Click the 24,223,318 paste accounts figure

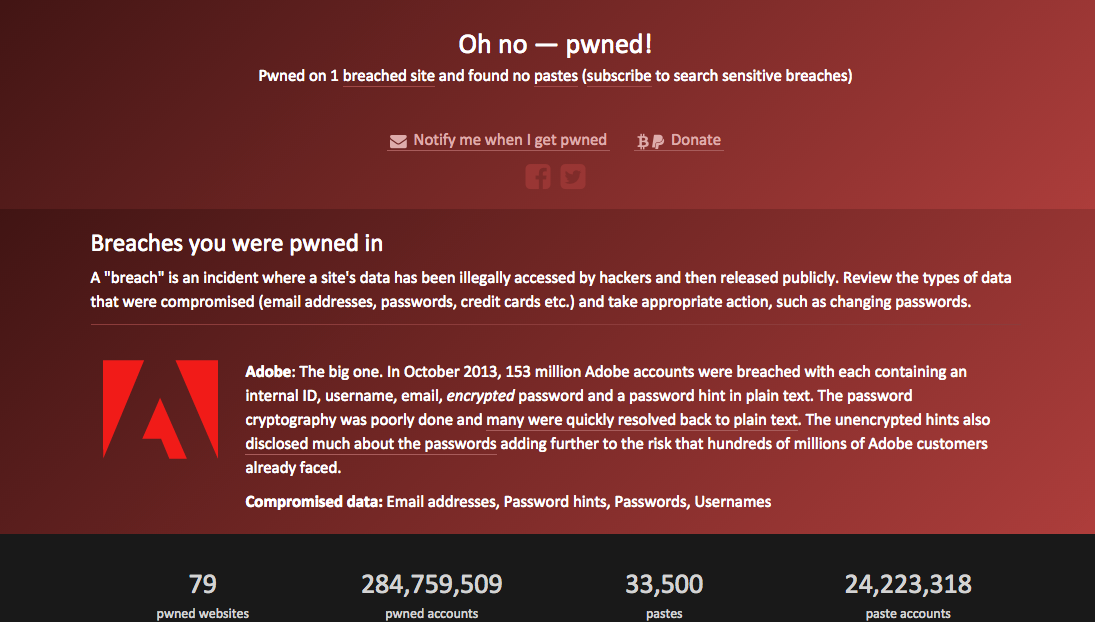tap(908, 584)
